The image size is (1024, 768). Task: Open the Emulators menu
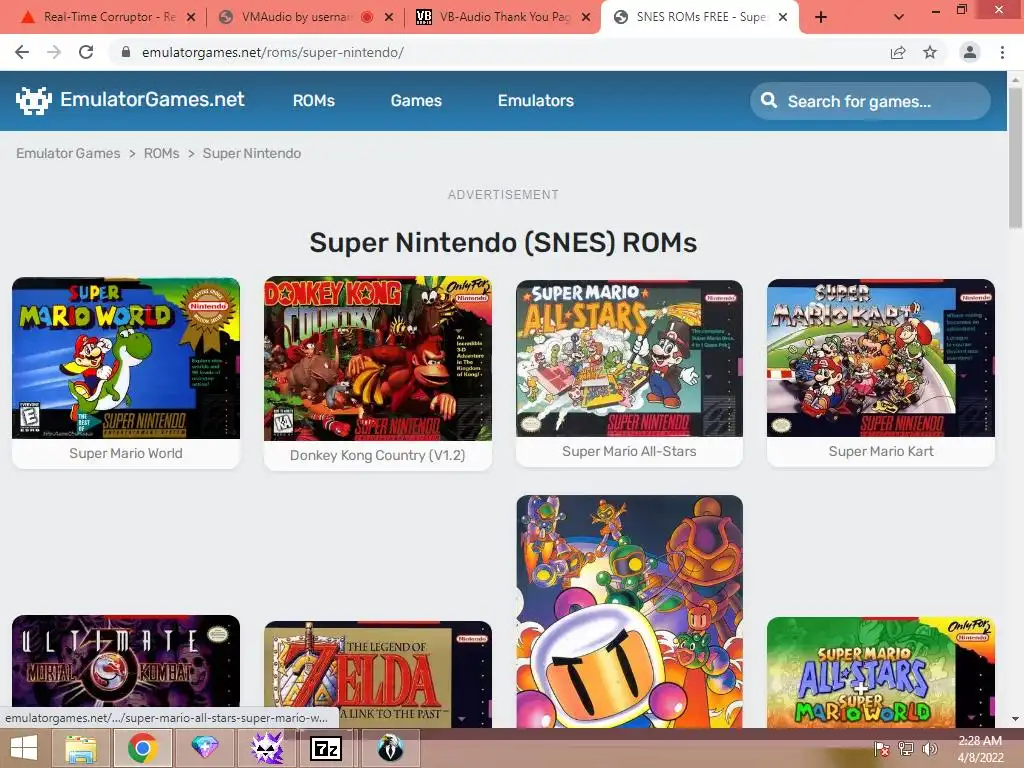coord(536,101)
